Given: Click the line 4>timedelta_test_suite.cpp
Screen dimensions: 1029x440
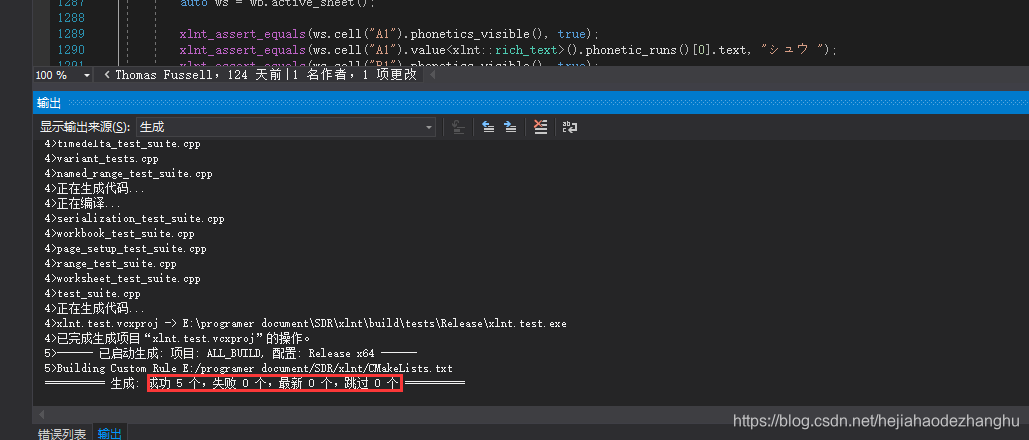Looking at the screenshot, I should [122, 143].
